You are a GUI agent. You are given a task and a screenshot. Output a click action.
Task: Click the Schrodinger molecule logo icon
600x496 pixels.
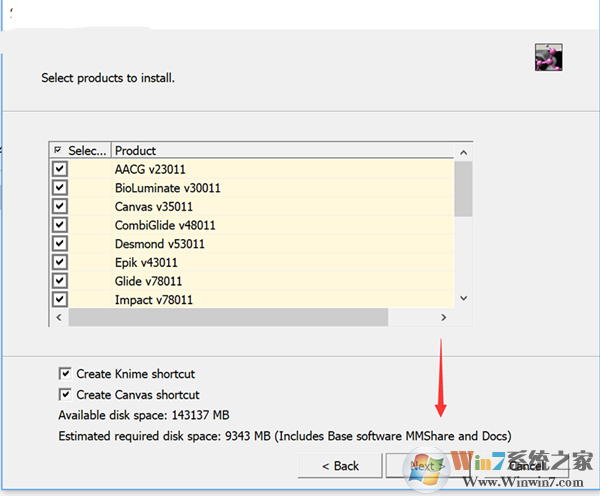(x=548, y=57)
